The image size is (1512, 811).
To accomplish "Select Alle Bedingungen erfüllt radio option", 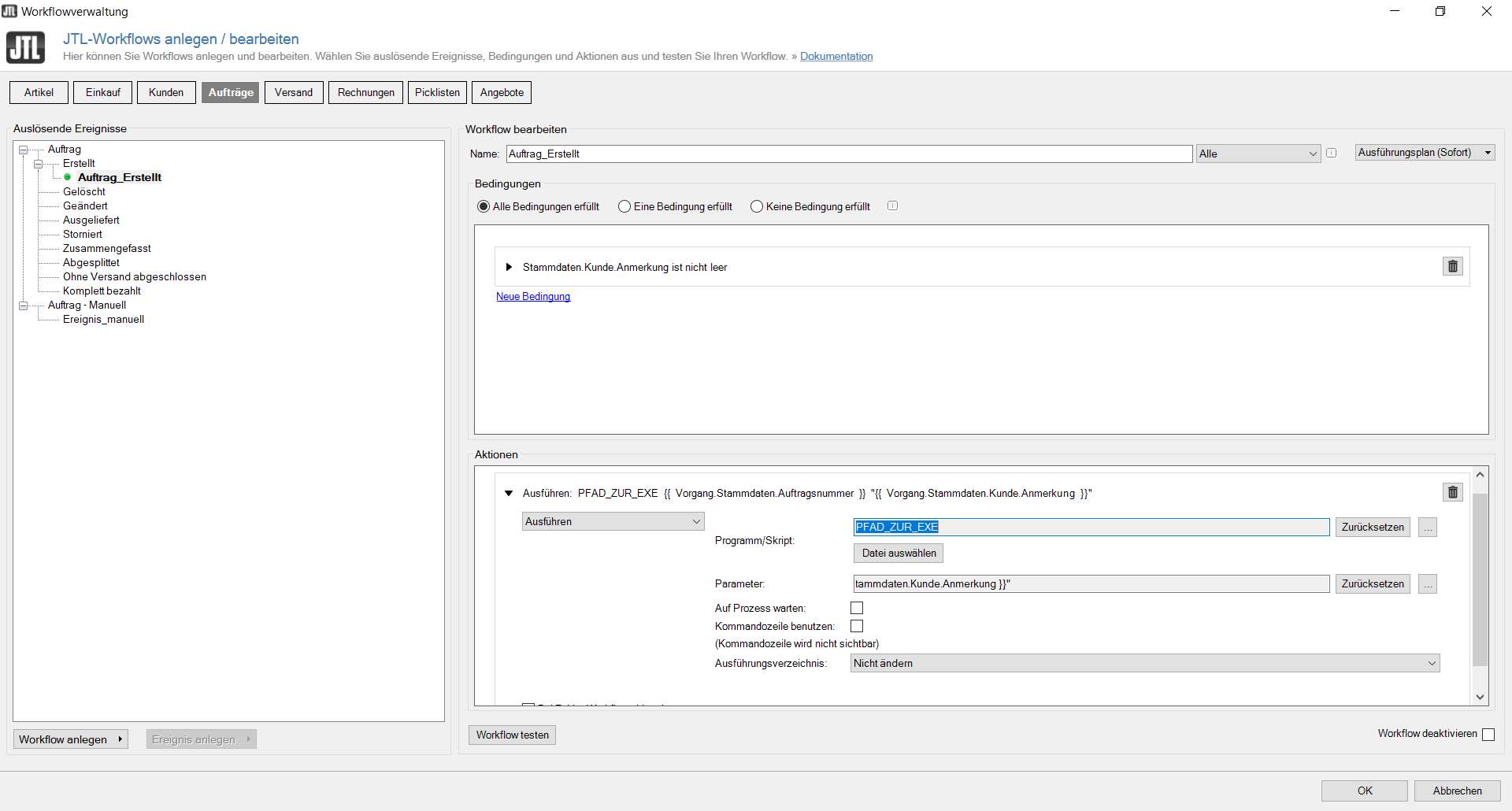I will (x=484, y=206).
